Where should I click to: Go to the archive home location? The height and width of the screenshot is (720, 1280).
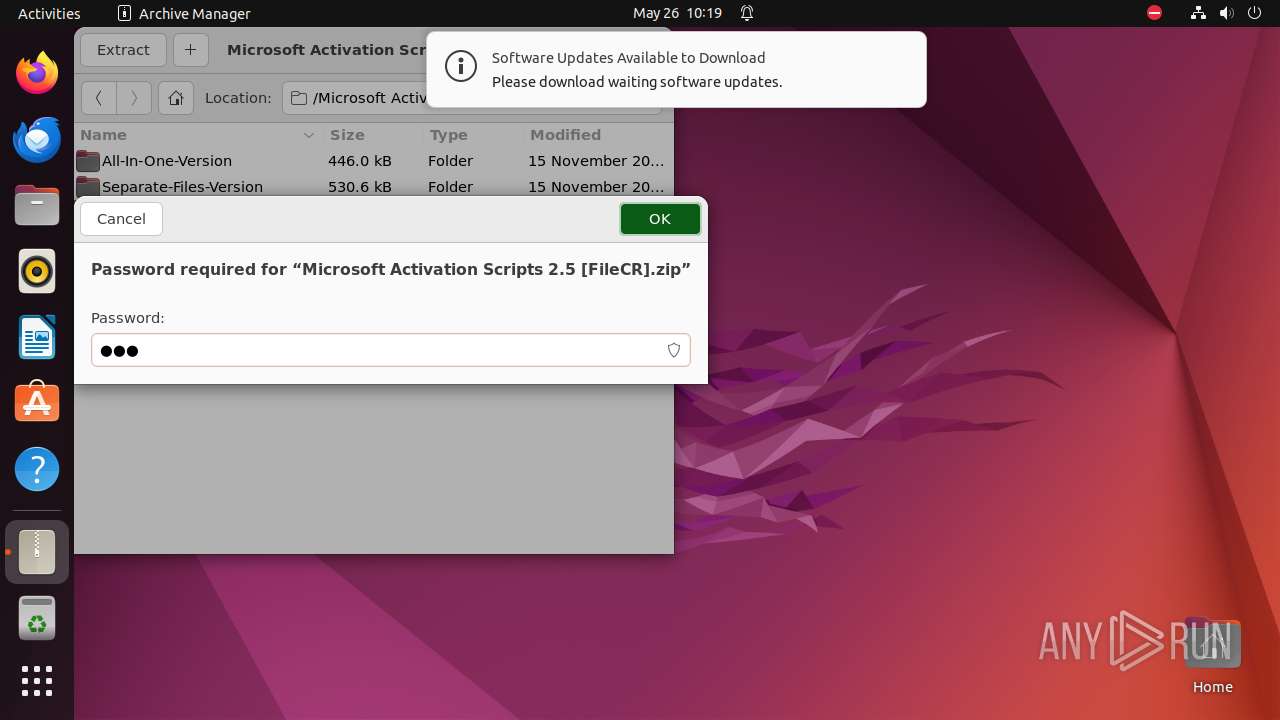176,98
